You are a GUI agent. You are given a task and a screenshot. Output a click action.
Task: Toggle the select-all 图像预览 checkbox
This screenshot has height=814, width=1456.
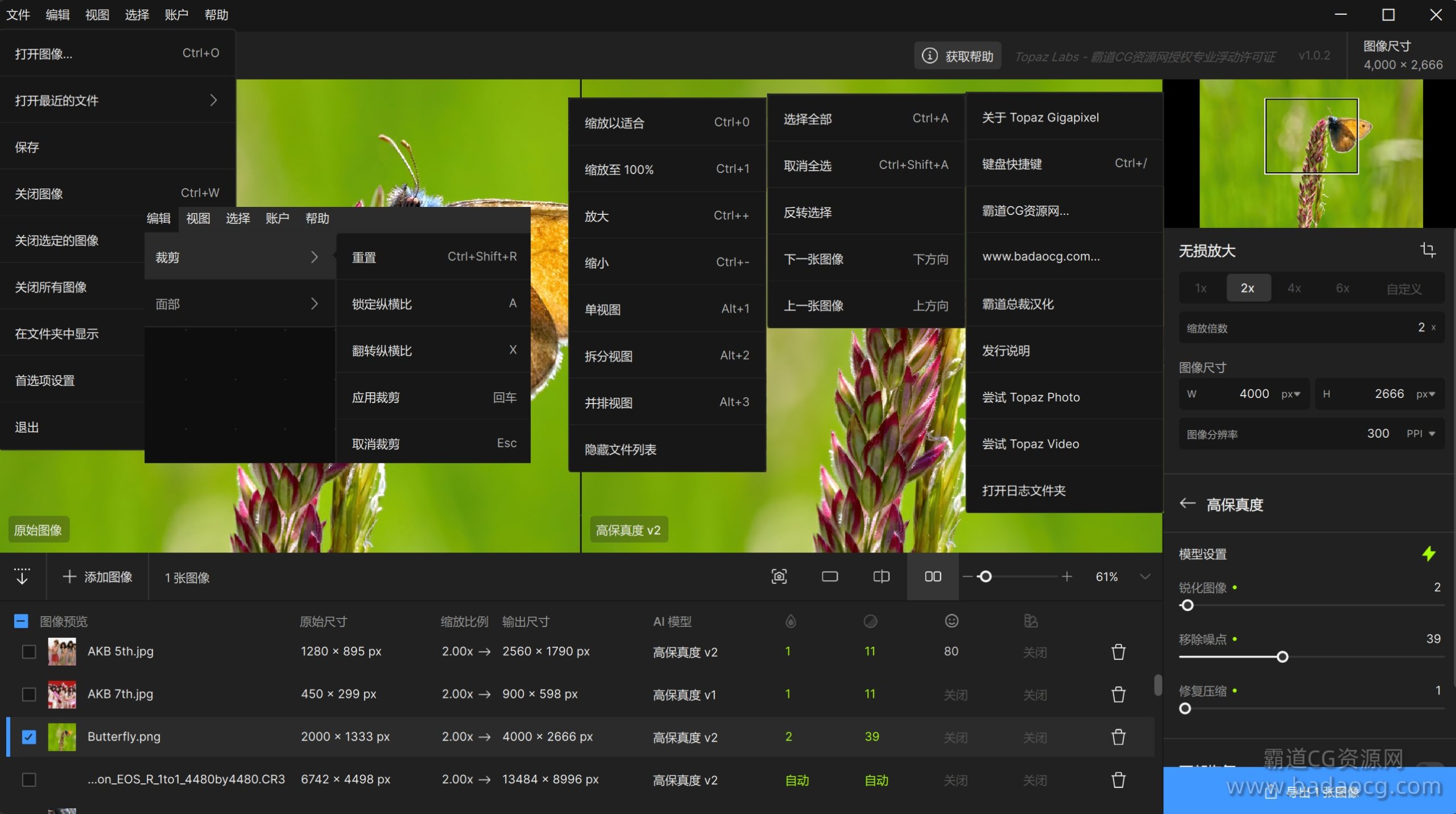pos(21,621)
